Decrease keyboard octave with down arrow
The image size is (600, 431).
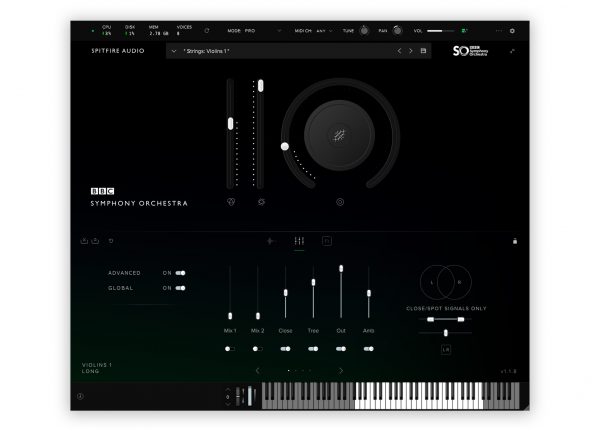point(228,404)
